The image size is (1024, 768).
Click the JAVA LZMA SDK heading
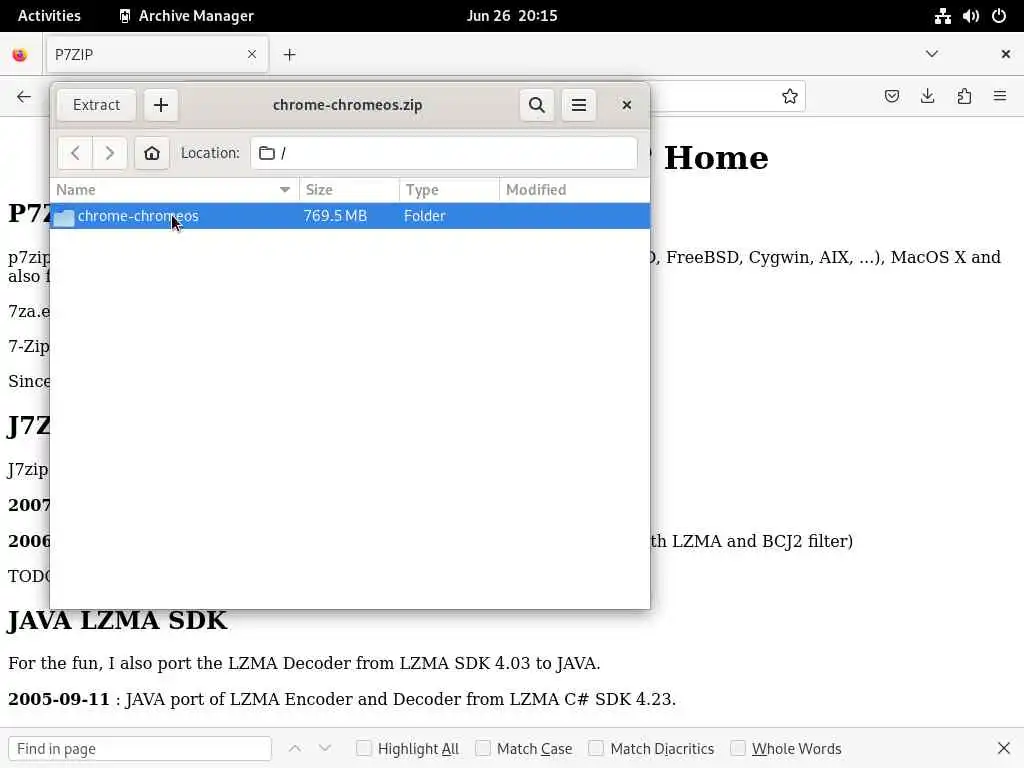point(118,620)
